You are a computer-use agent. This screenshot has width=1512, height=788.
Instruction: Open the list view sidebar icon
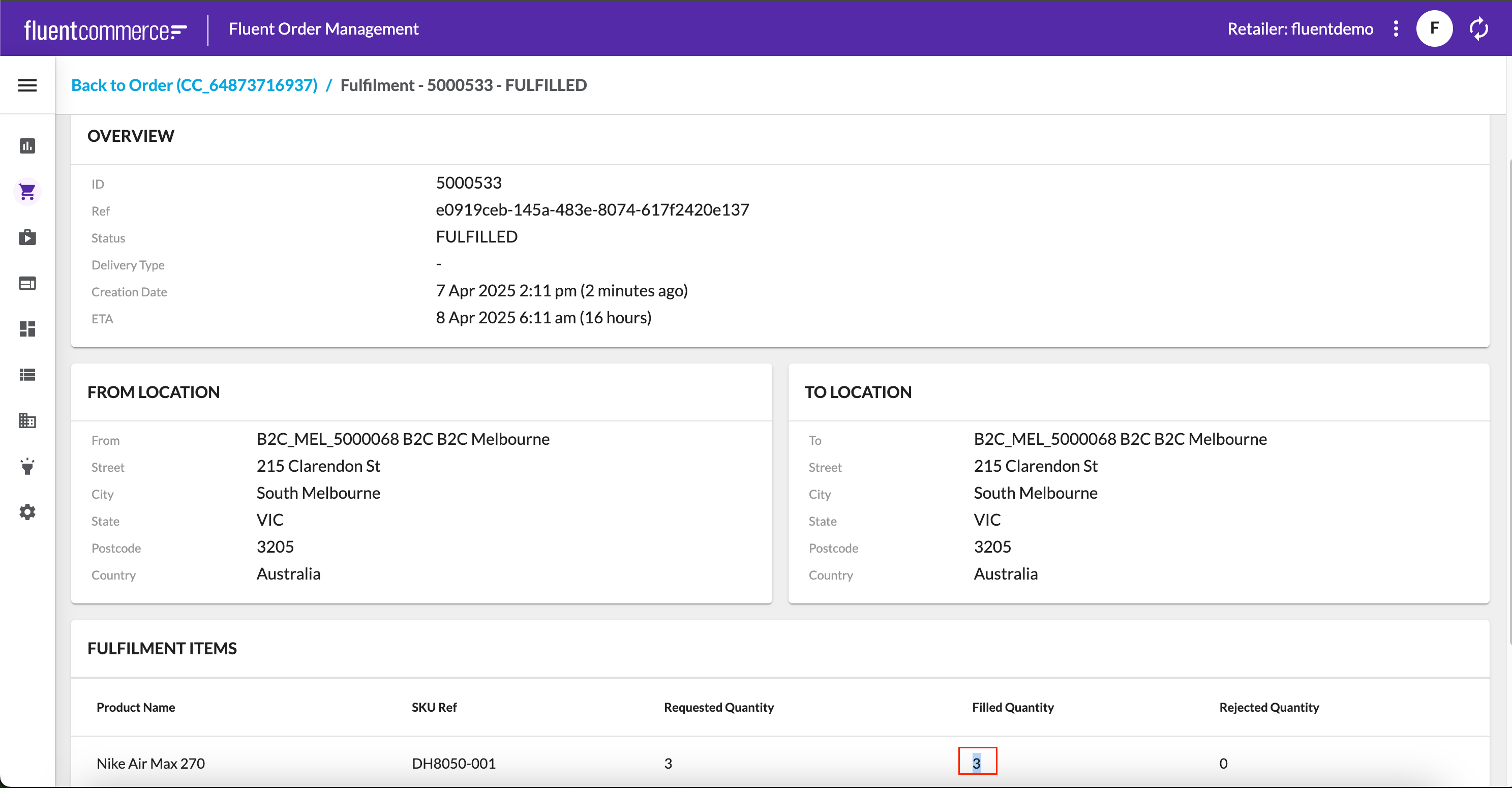27,375
